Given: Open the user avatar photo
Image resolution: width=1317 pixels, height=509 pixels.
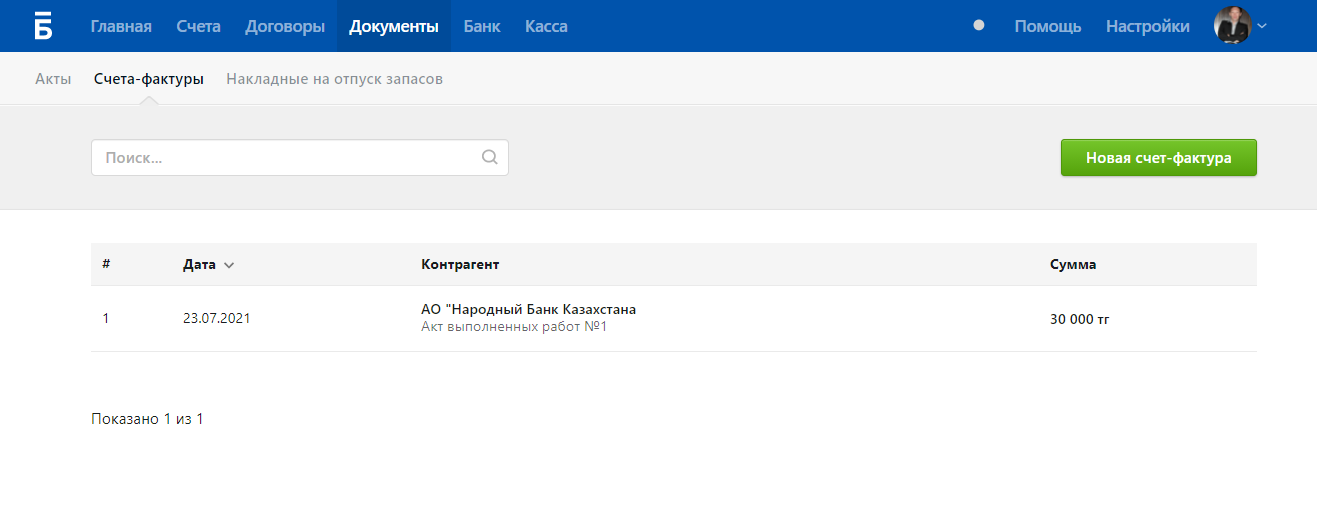Looking at the screenshot, I should [1233, 26].
